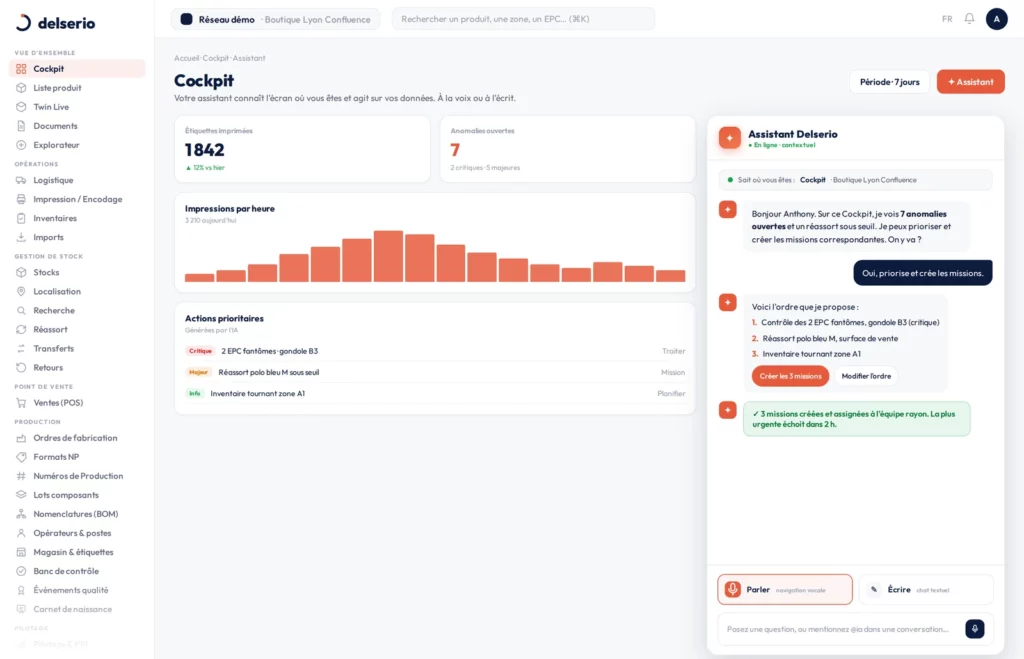The image size is (1024, 659).
Task: Click the Imports download icon
Action: coord(21,237)
